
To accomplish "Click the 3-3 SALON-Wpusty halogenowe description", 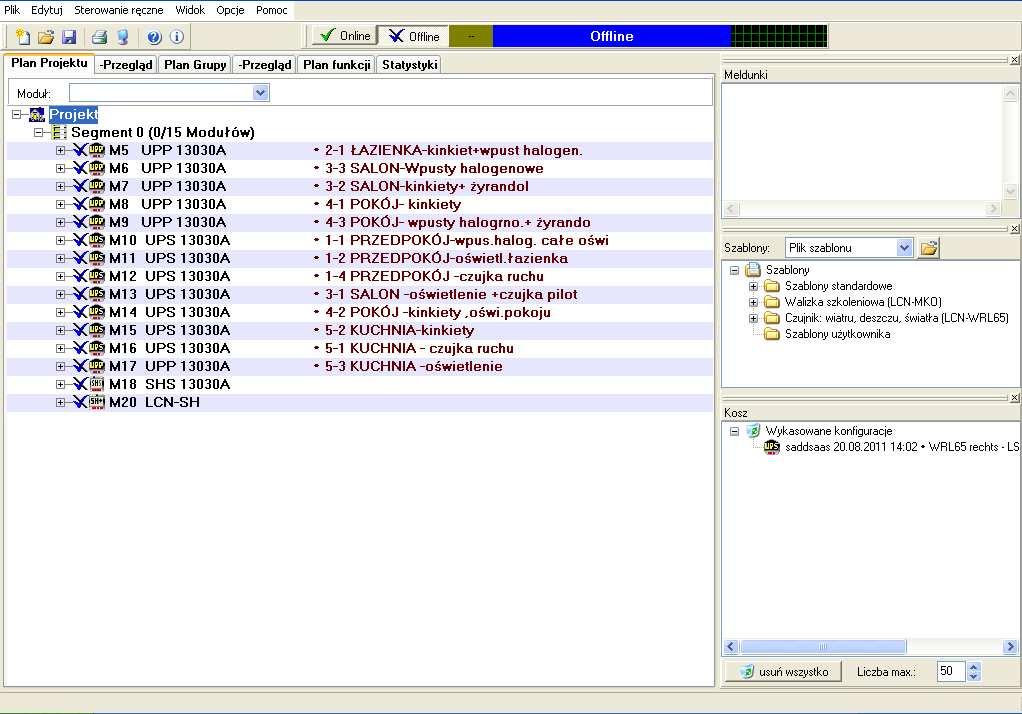I will coord(434,168).
